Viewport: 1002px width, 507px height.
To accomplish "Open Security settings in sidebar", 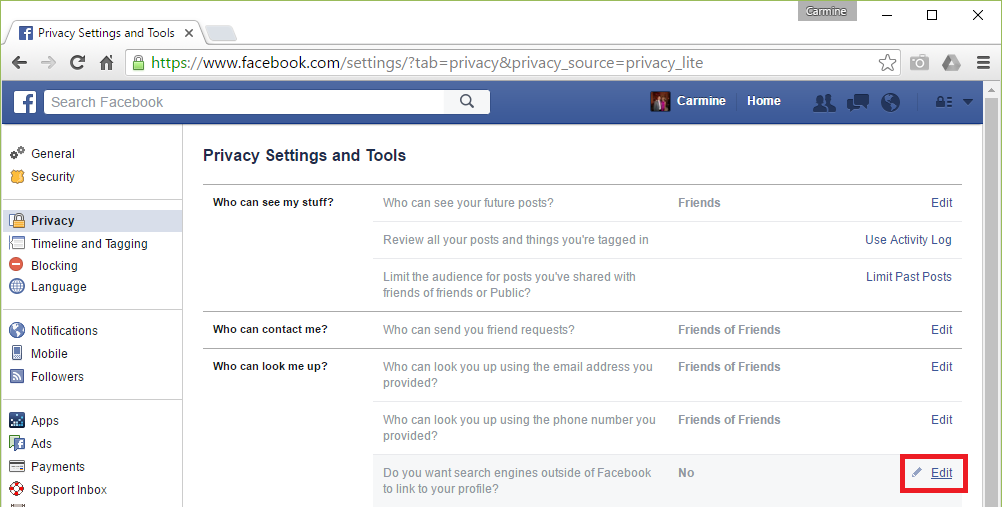I will (x=52, y=176).
